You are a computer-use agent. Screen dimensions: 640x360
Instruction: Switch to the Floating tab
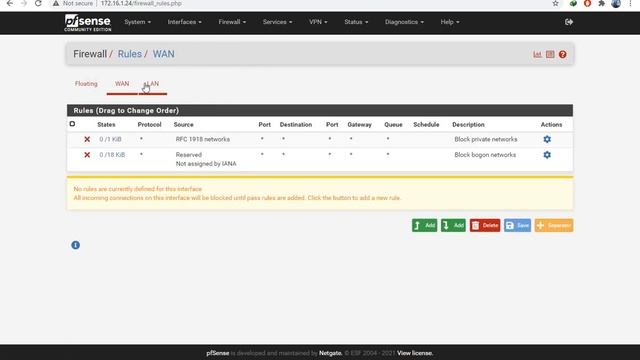click(x=86, y=84)
